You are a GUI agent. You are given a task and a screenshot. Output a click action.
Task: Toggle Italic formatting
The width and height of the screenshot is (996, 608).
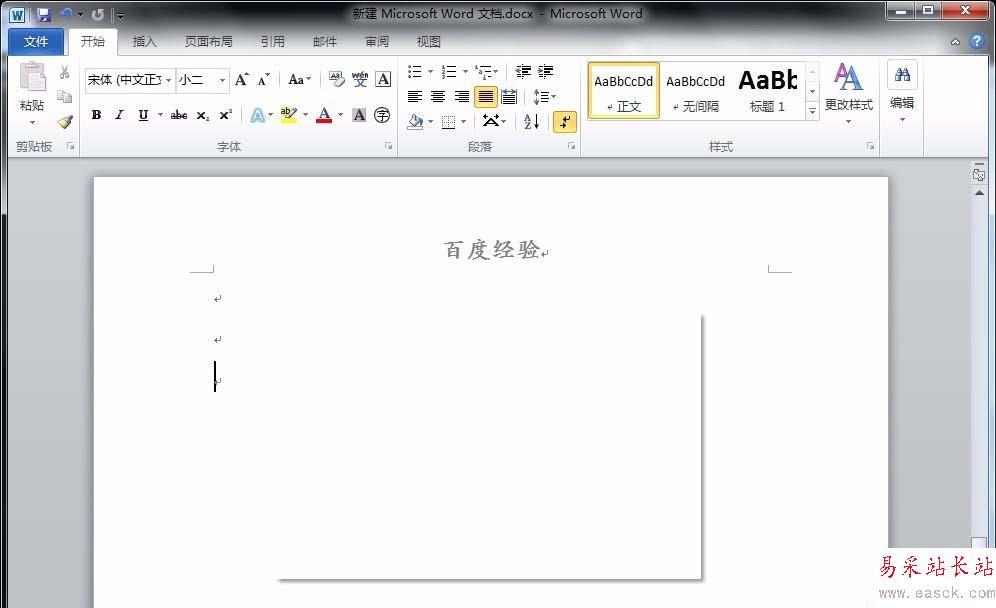(x=119, y=115)
